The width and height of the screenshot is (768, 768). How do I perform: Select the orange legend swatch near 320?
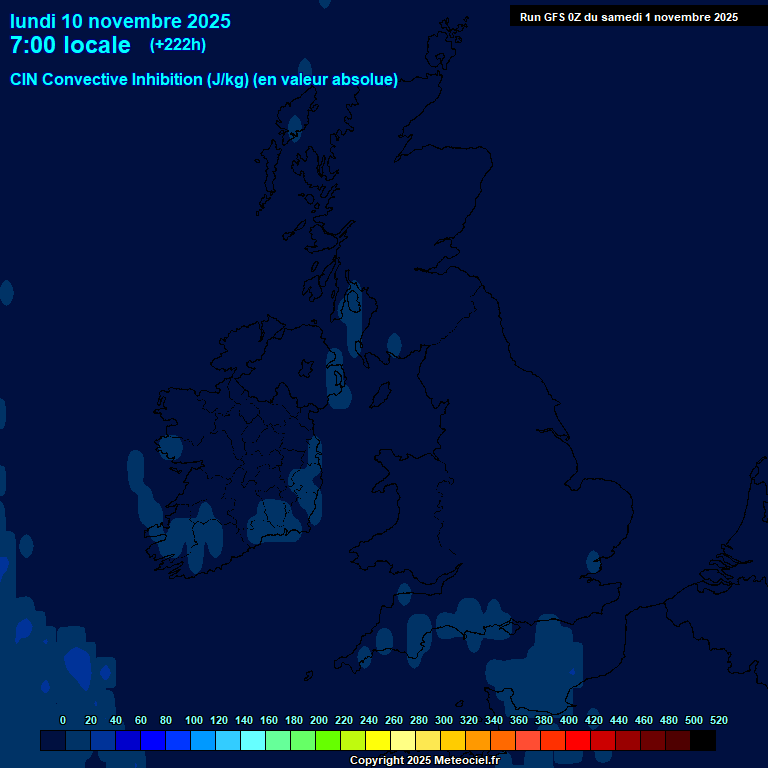pos(478,741)
